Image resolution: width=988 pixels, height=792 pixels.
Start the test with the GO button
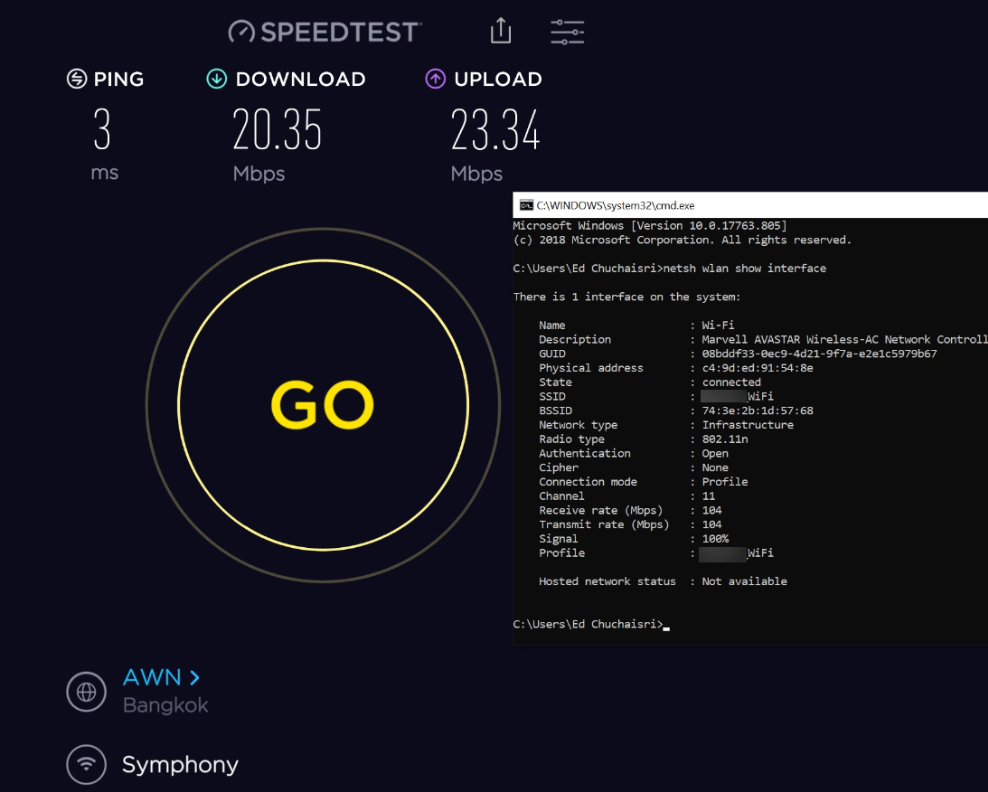pos(323,405)
